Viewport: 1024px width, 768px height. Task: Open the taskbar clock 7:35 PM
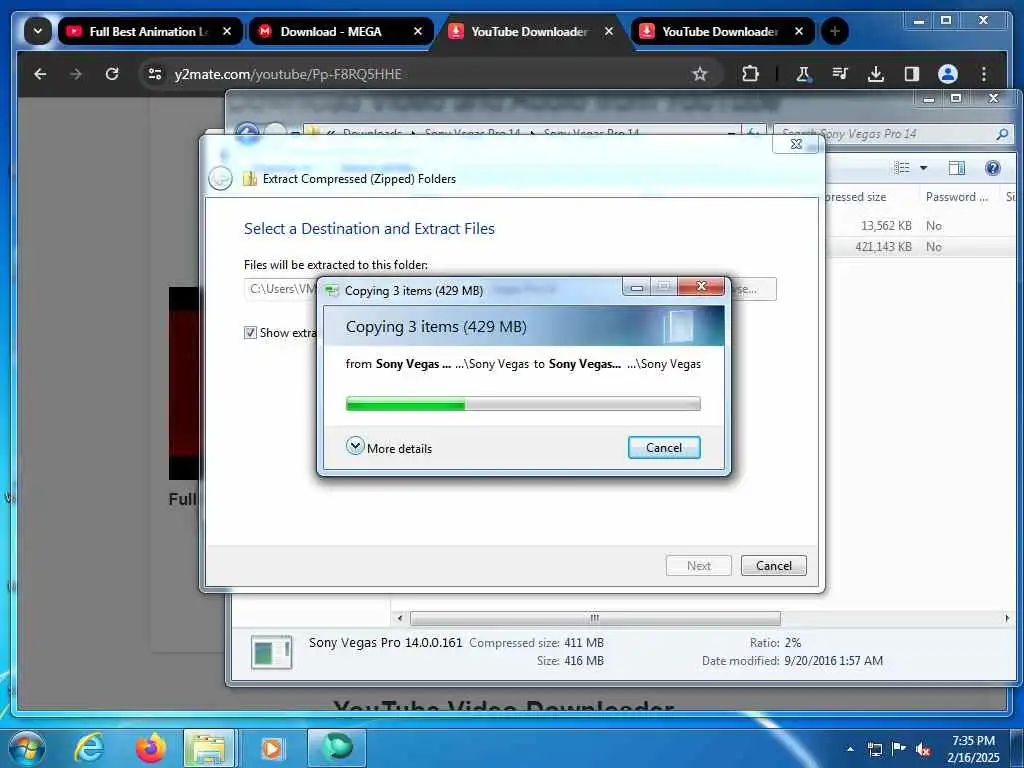pyautogui.click(x=973, y=749)
